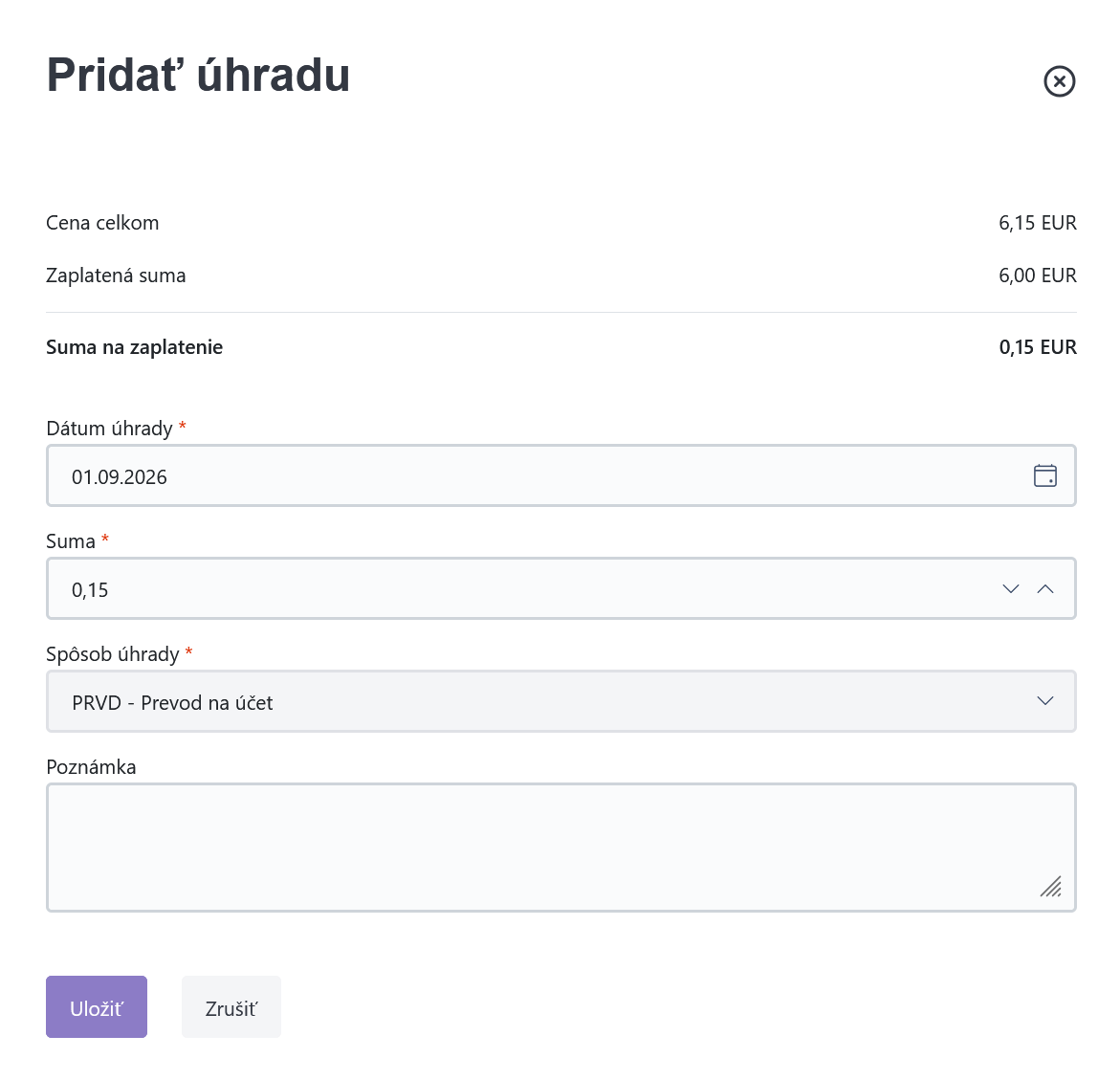Select the 6,00 EUR paid amount value
Image resolution: width=1120 pixels, height=1080 pixels.
click(x=1038, y=276)
